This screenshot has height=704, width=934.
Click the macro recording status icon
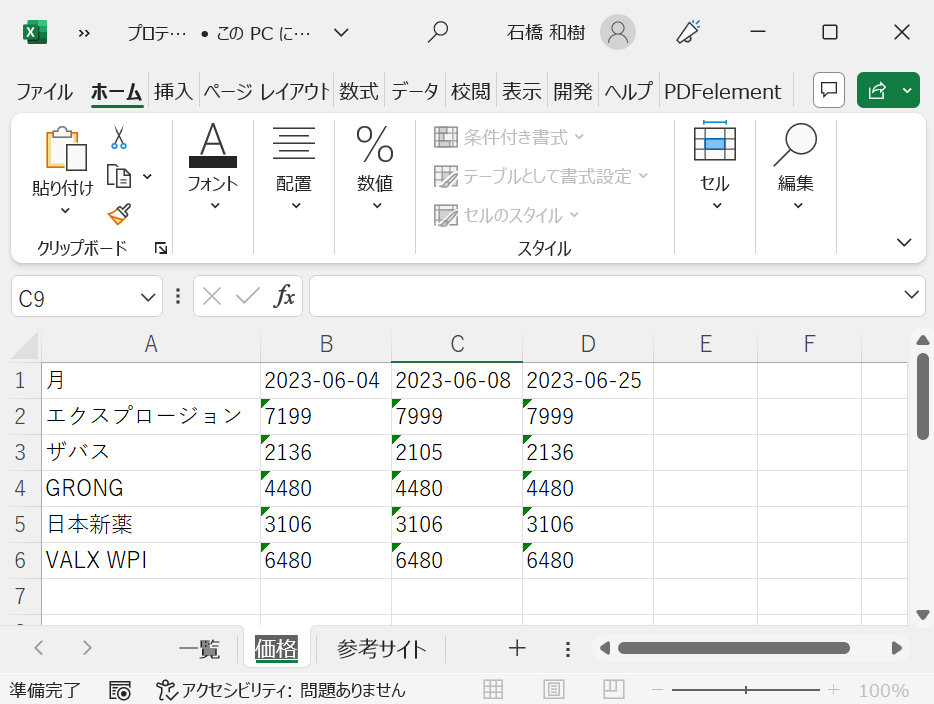[120, 690]
